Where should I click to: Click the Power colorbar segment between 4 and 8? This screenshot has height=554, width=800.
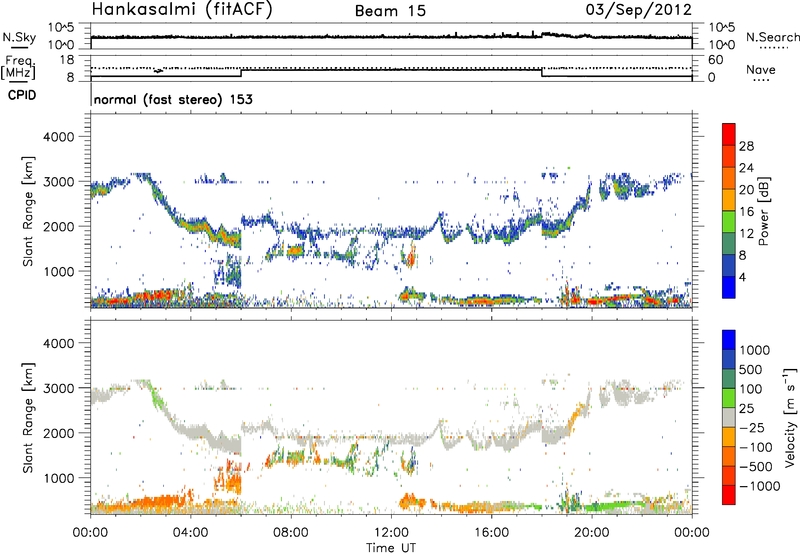[729, 265]
